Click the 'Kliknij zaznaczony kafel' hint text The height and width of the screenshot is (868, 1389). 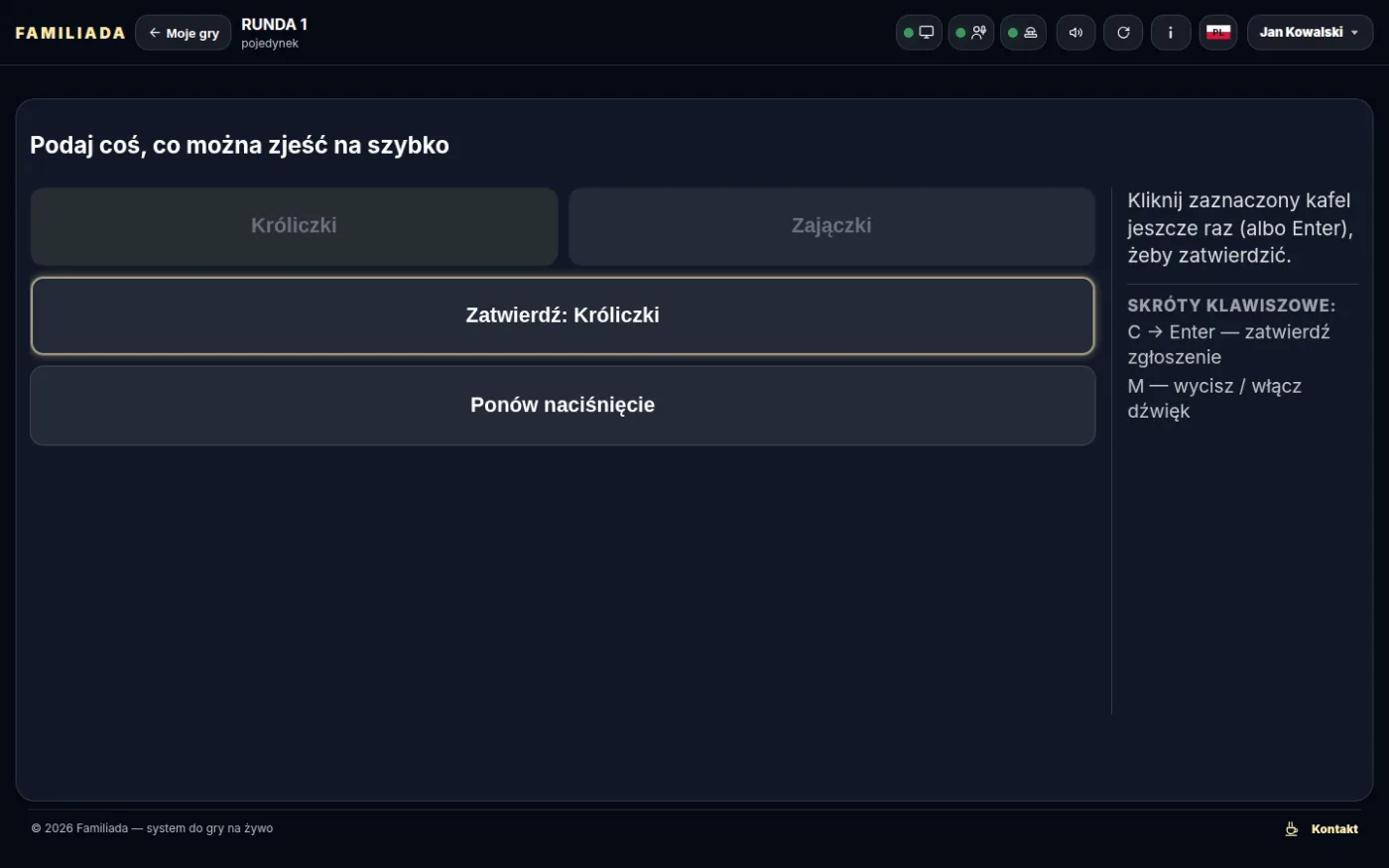1240,228
